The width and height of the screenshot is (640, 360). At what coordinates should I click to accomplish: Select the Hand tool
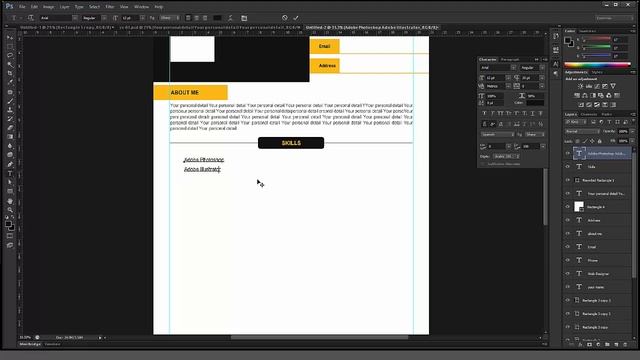pos(10,201)
